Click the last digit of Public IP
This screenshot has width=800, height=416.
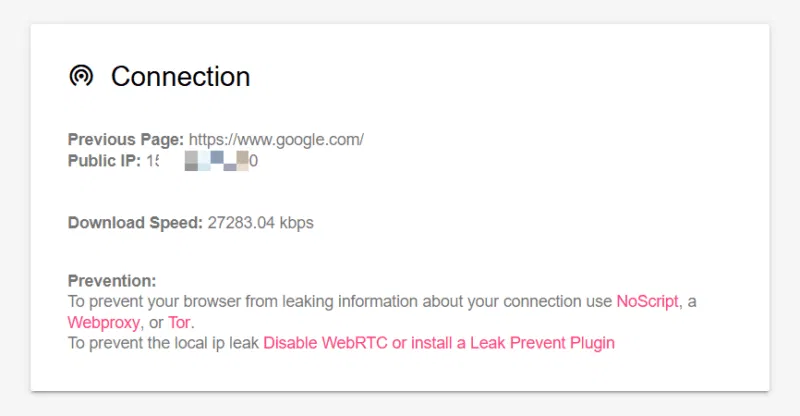point(254,161)
